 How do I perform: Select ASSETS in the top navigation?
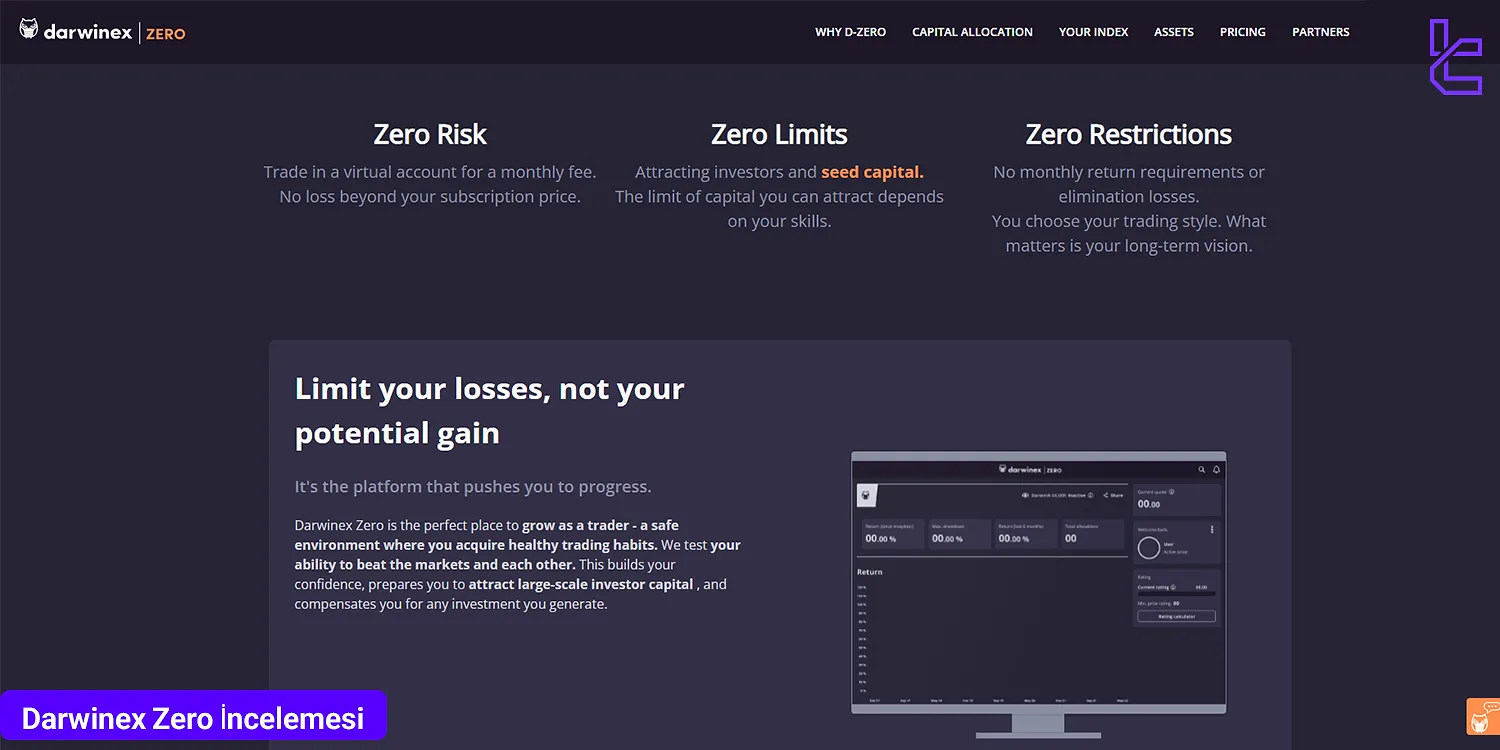pyautogui.click(x=1173, y=32)
